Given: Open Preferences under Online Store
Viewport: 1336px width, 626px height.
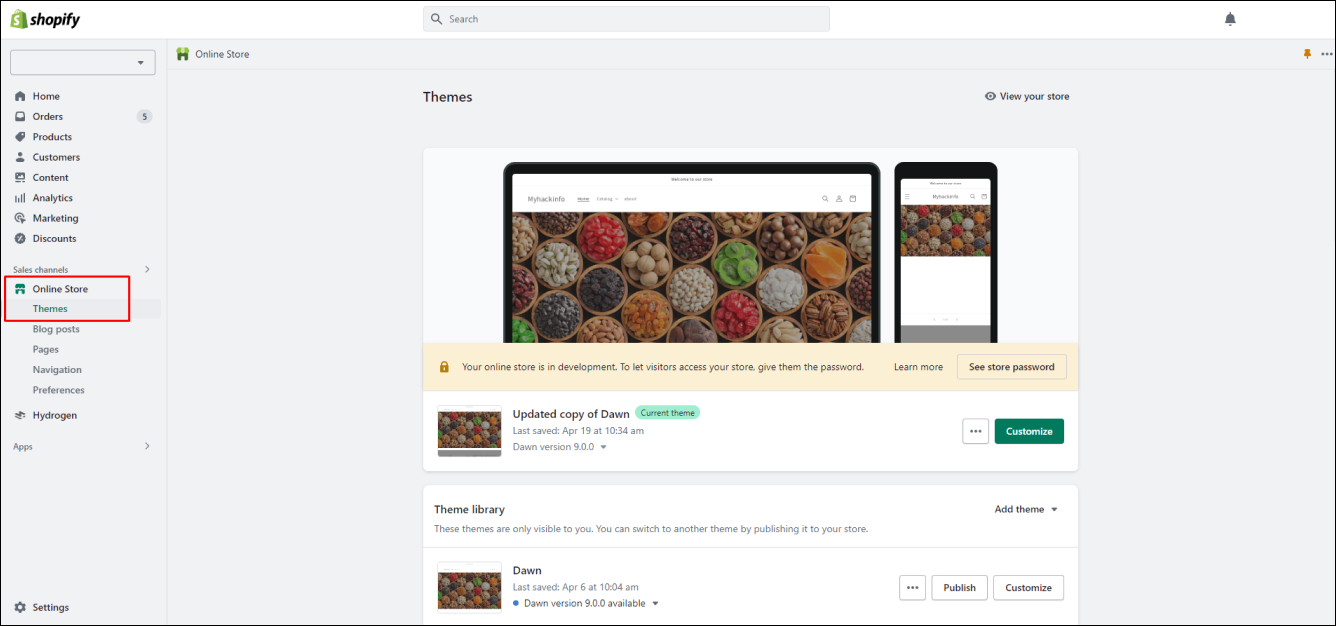Looking at the screenshot, I should click(x=58, y=390).
